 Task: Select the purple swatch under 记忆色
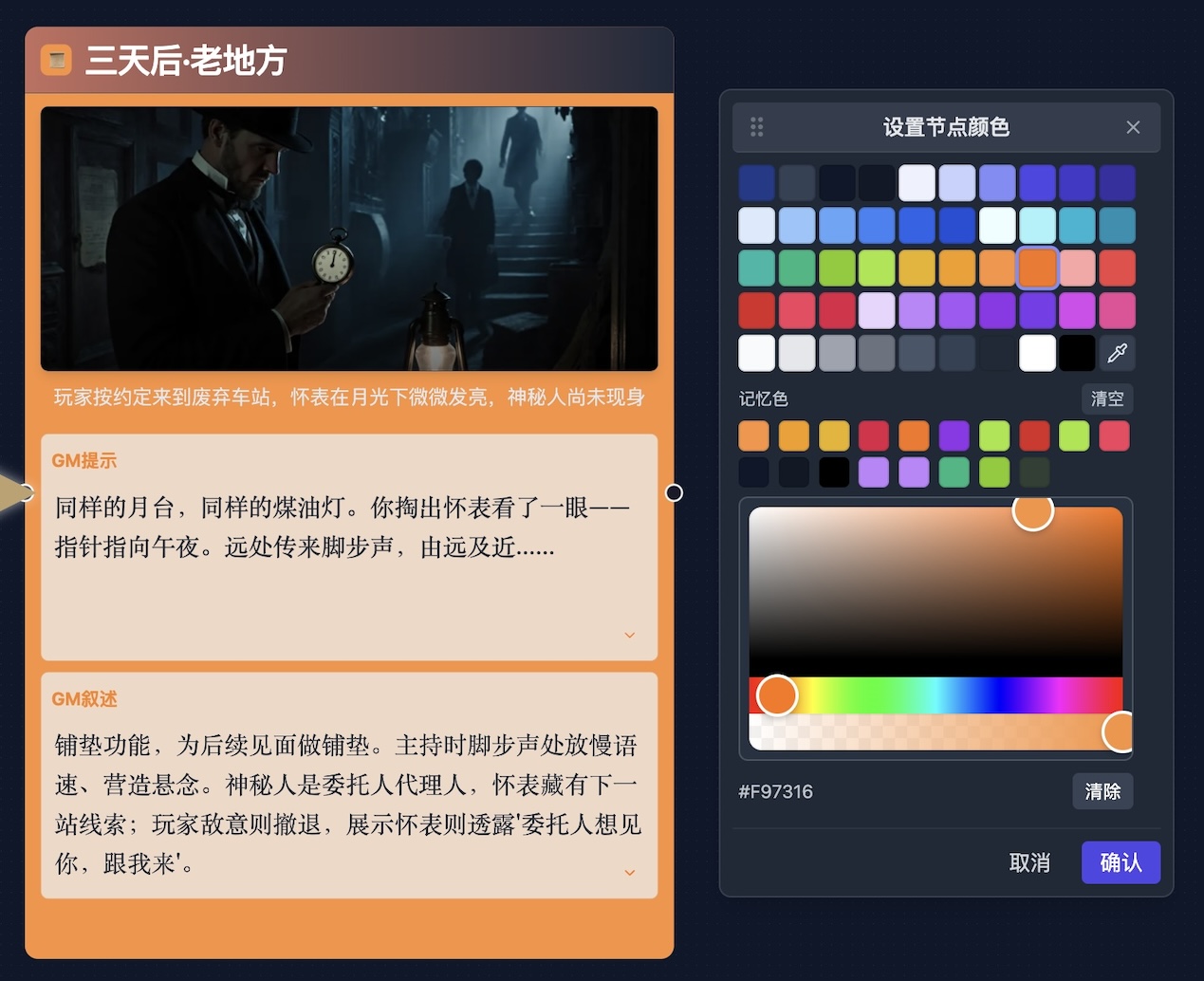954,435
